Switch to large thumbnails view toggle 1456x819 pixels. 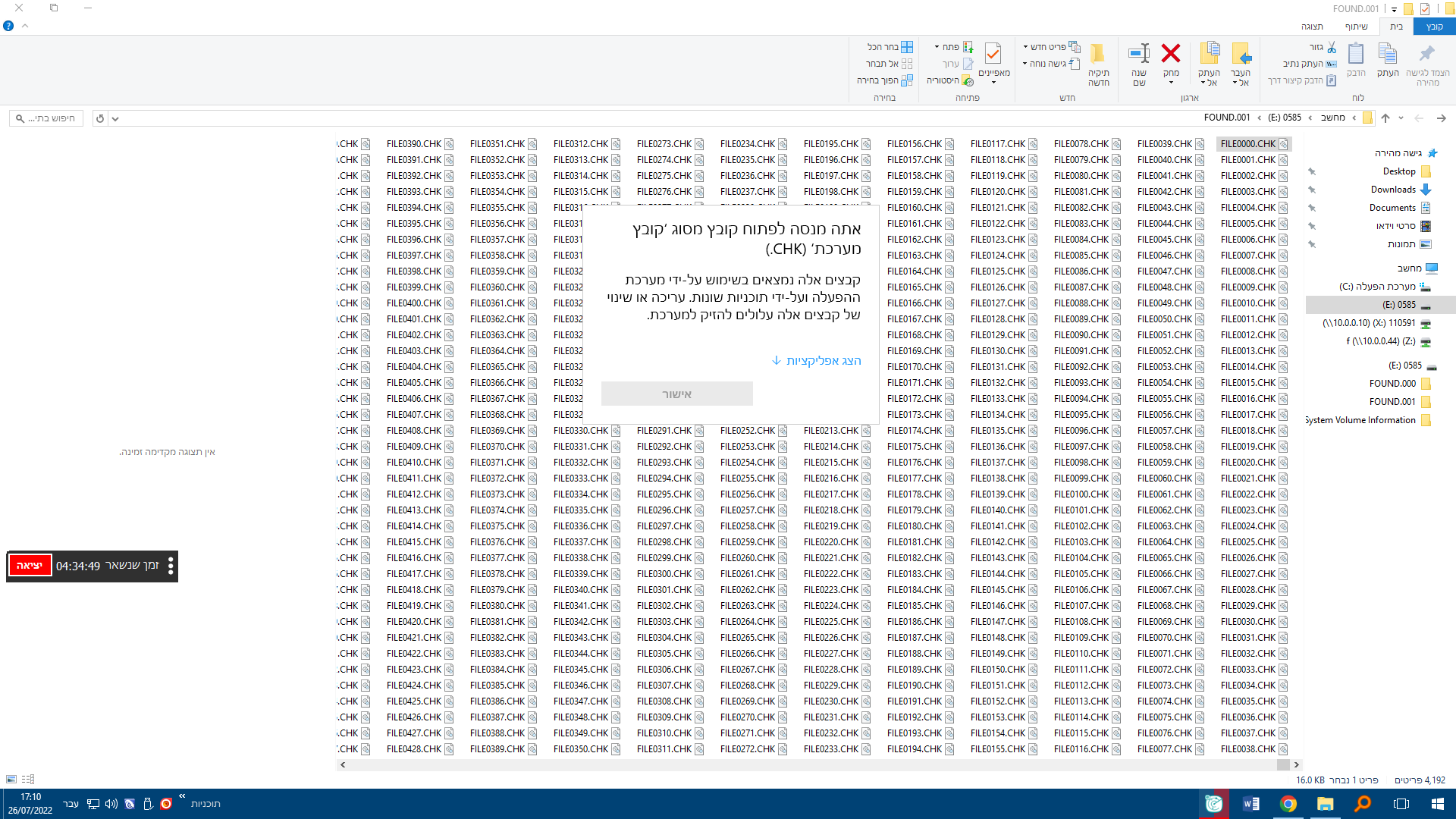click(11, 780)
